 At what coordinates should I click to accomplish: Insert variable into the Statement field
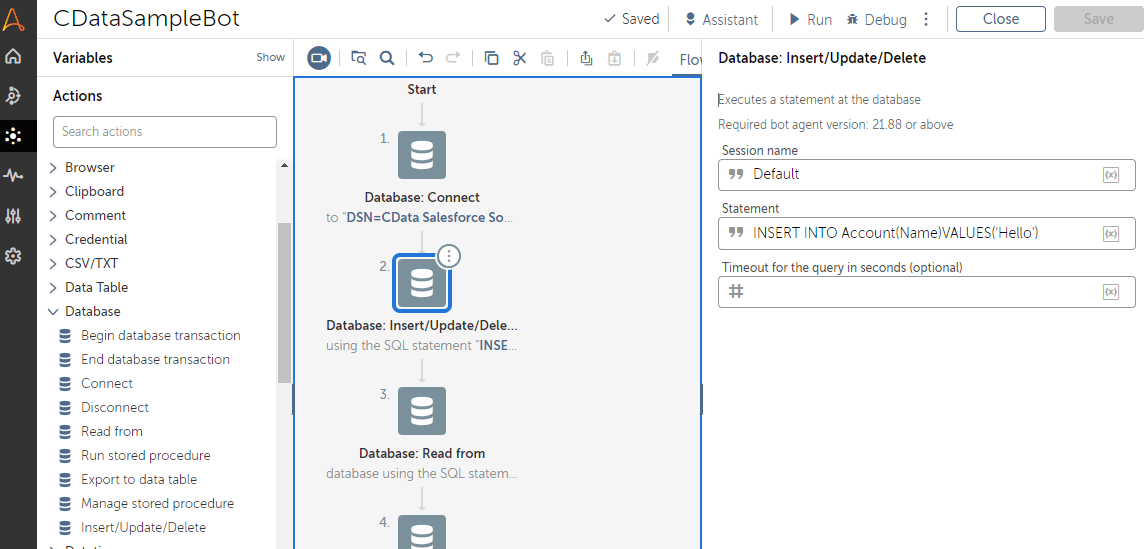[1110, 234]
